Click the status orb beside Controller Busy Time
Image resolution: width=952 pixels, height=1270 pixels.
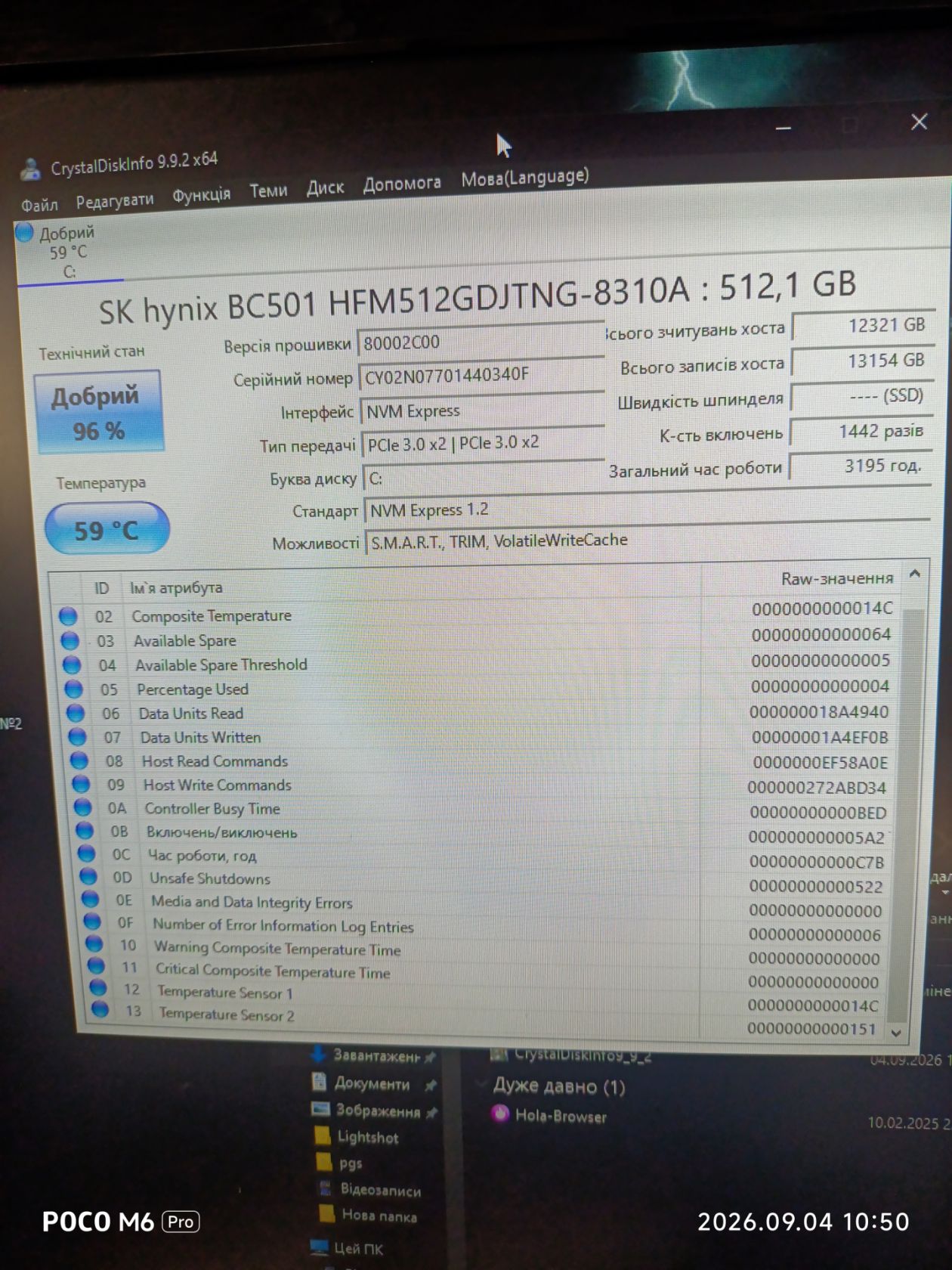[x=82, y=808]
